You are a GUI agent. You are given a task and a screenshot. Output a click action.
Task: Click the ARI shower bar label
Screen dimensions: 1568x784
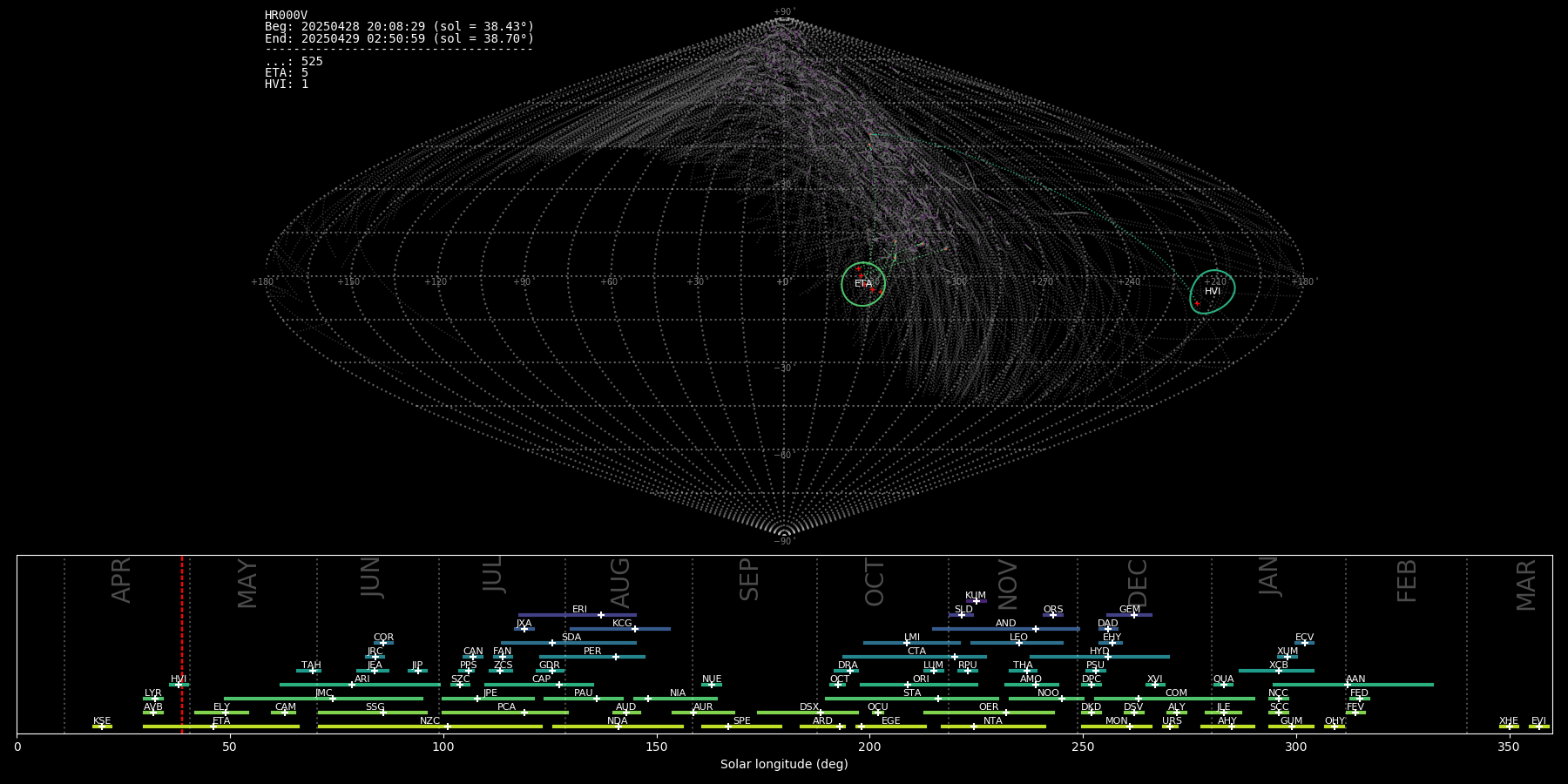click(362, 679)
